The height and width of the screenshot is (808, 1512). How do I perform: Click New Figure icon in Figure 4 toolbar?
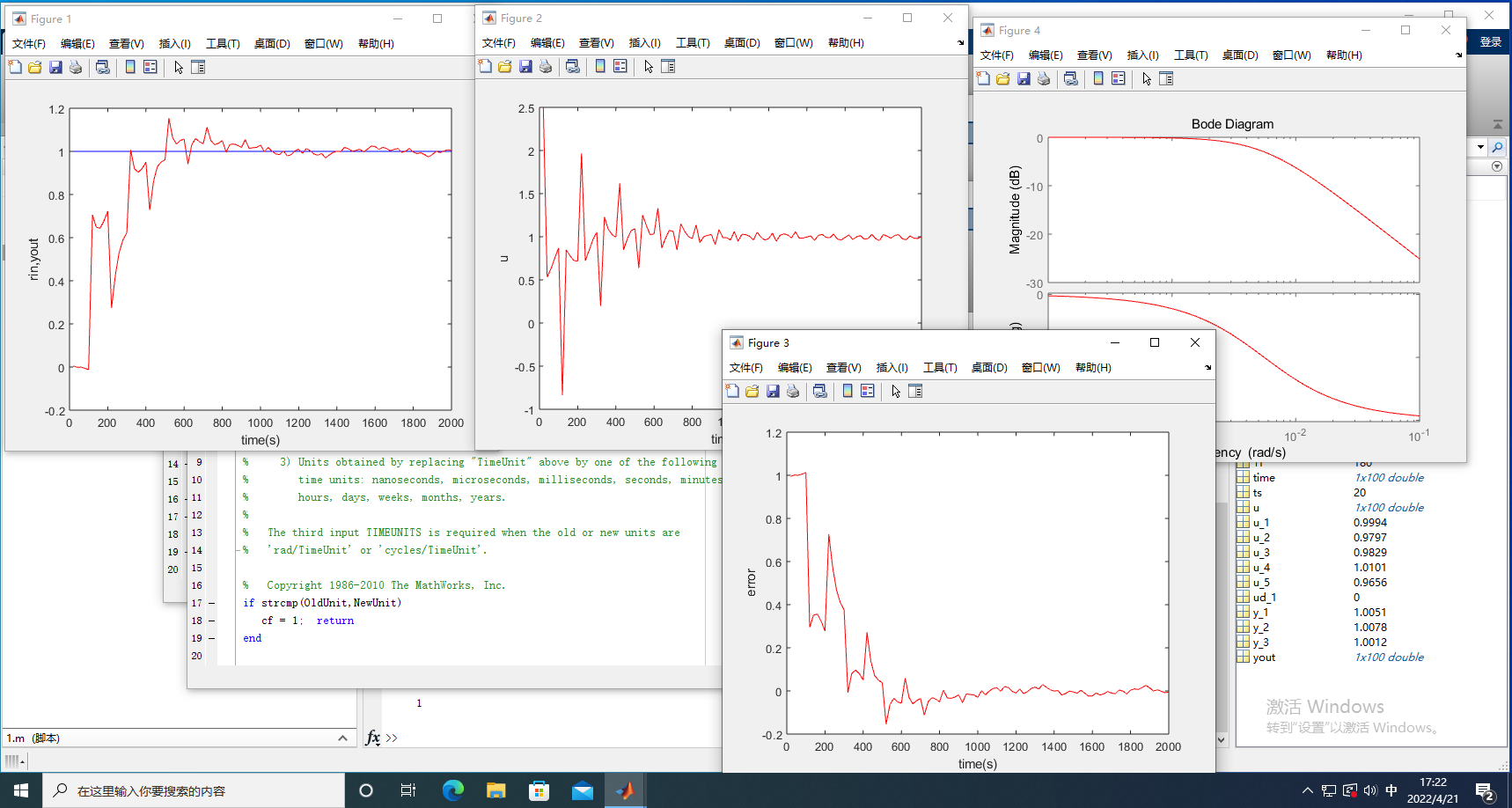click(983, 78)
